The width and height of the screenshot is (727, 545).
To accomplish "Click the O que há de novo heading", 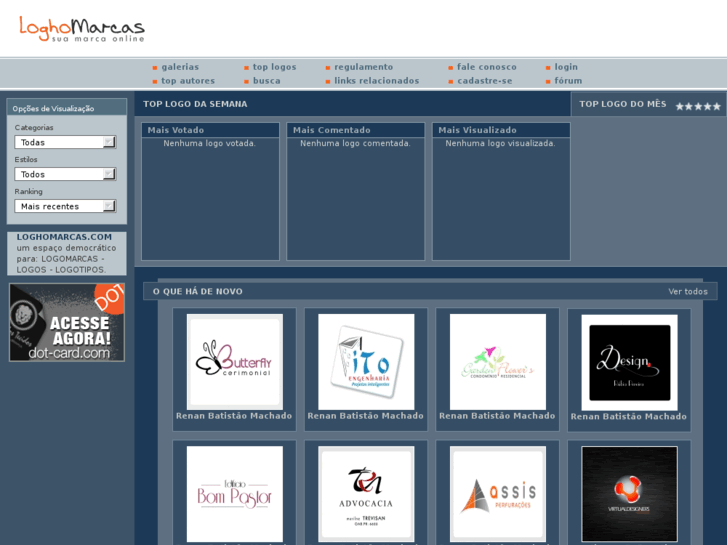I will [198, 291].
